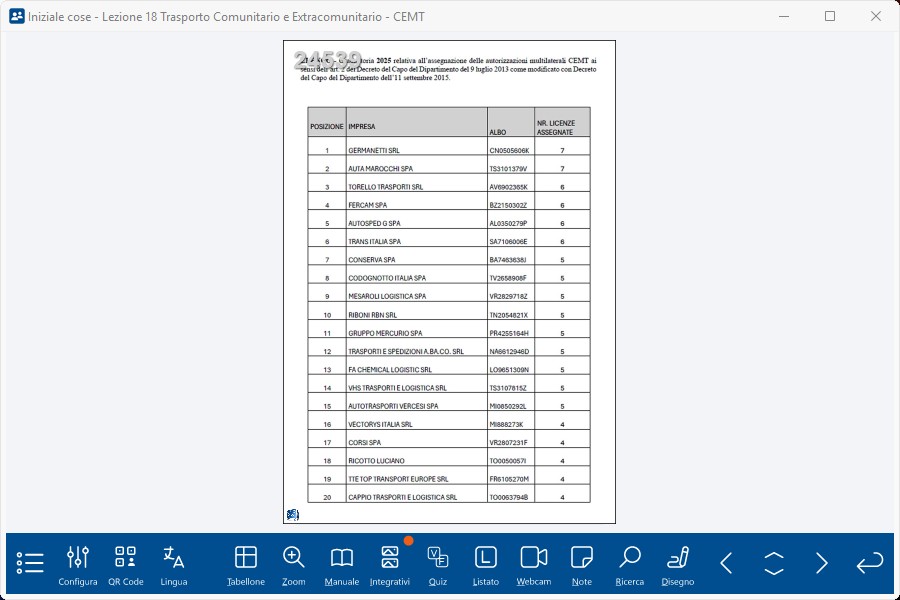Screen dimensions: 900x600
Task: Open the Listato view
Action: tap(486, 565)
